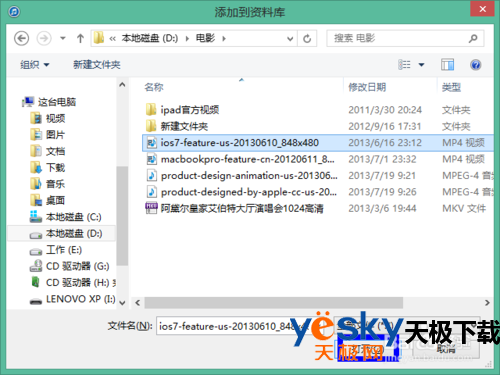Click the file list horizontal scrollbar thumb
Viewport: 500px width, 375px height.
point(274,303)
